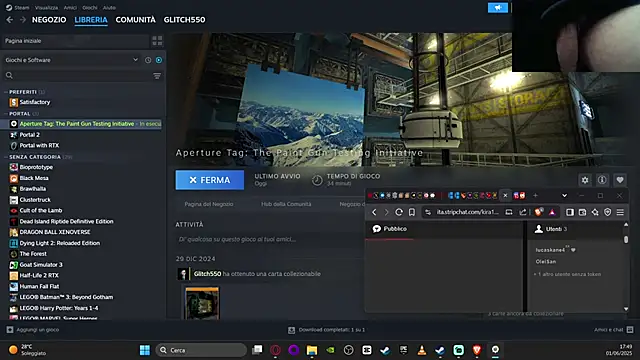Open Windows Start menu
The height and width of the screenshot is (360, 640).
coord(144,350)
